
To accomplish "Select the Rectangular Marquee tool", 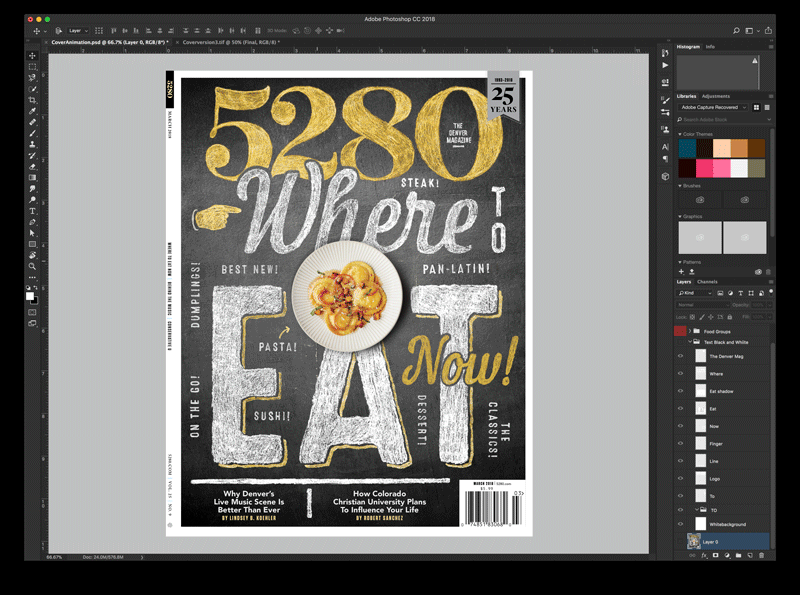I will click(32, 67).
